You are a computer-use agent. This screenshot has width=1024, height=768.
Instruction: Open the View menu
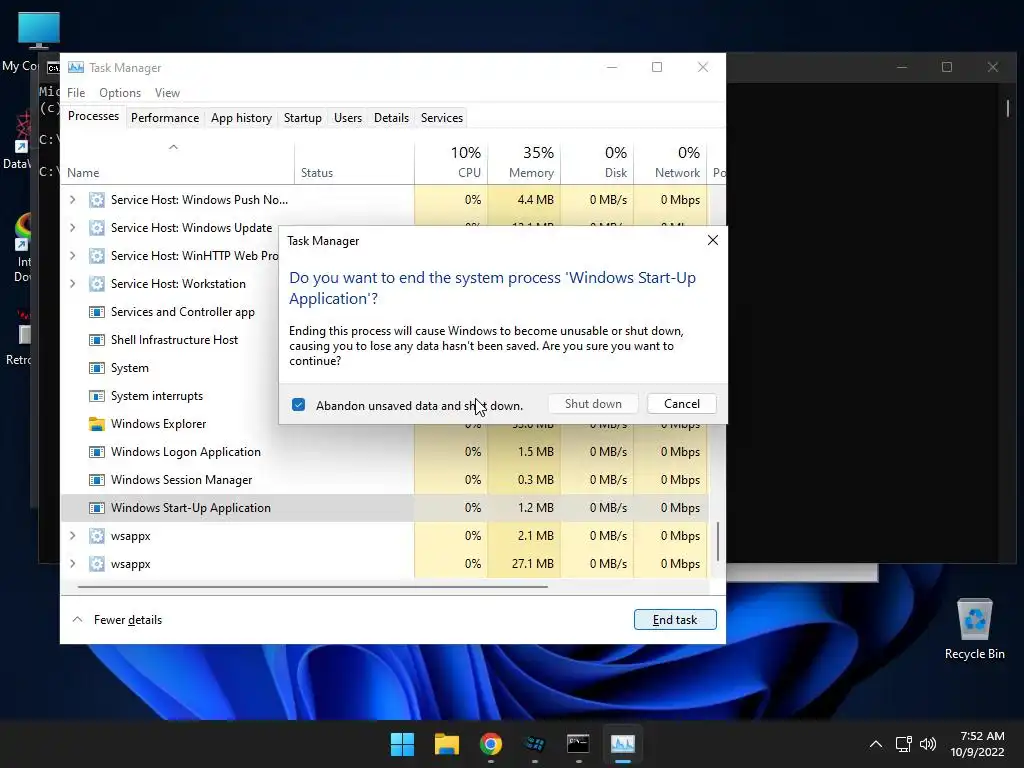tap(167, 93)
